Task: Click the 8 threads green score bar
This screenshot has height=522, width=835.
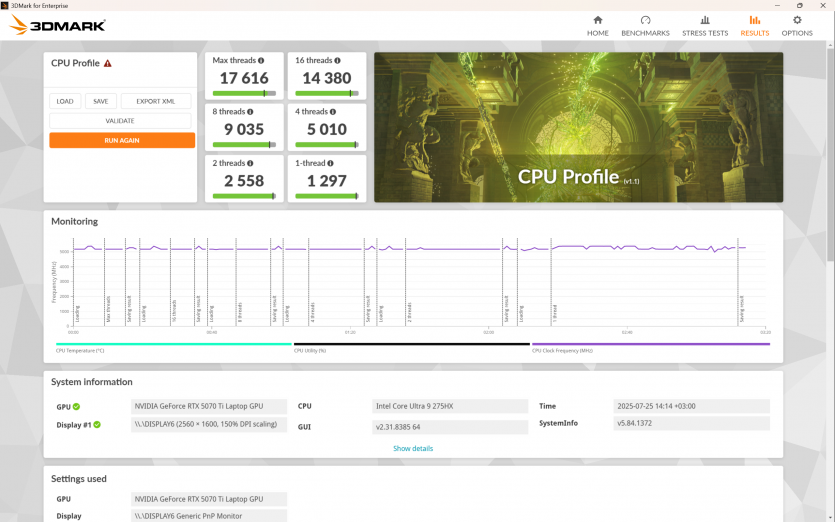Action: [243, 145]
